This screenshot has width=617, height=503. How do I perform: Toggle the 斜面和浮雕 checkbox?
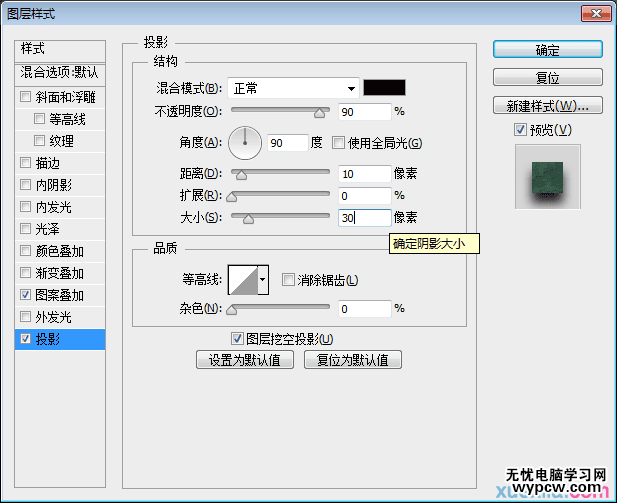(25, 96)
